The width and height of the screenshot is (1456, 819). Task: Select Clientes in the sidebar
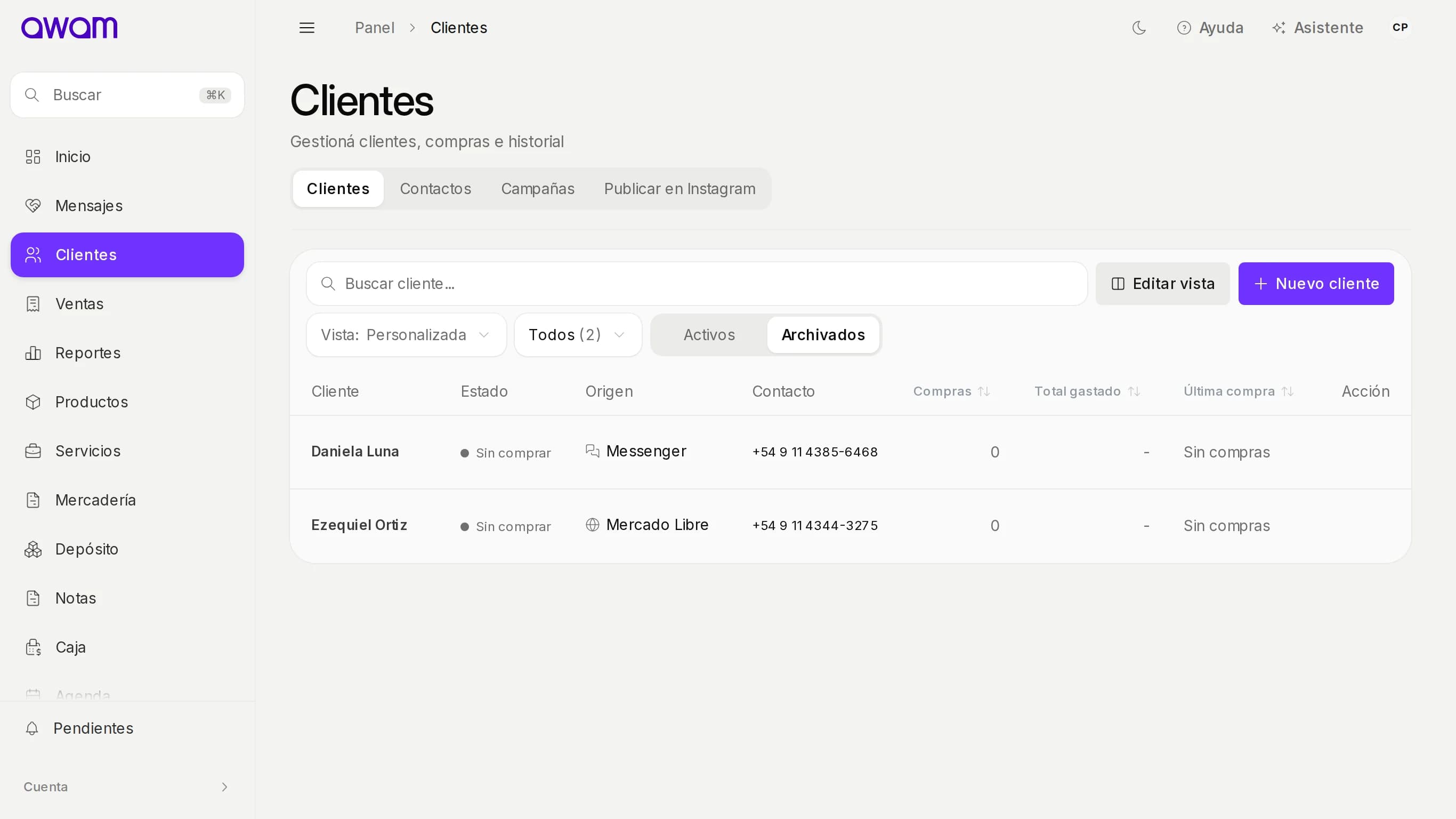coord(127,255)
